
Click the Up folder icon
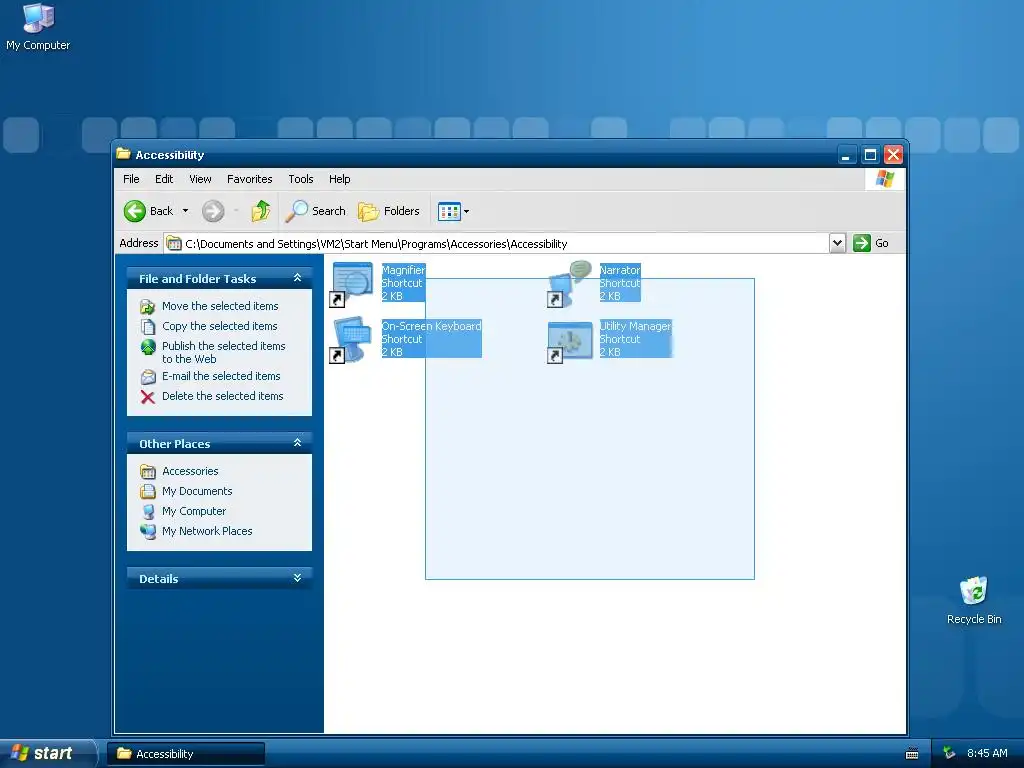pos(261,211)
